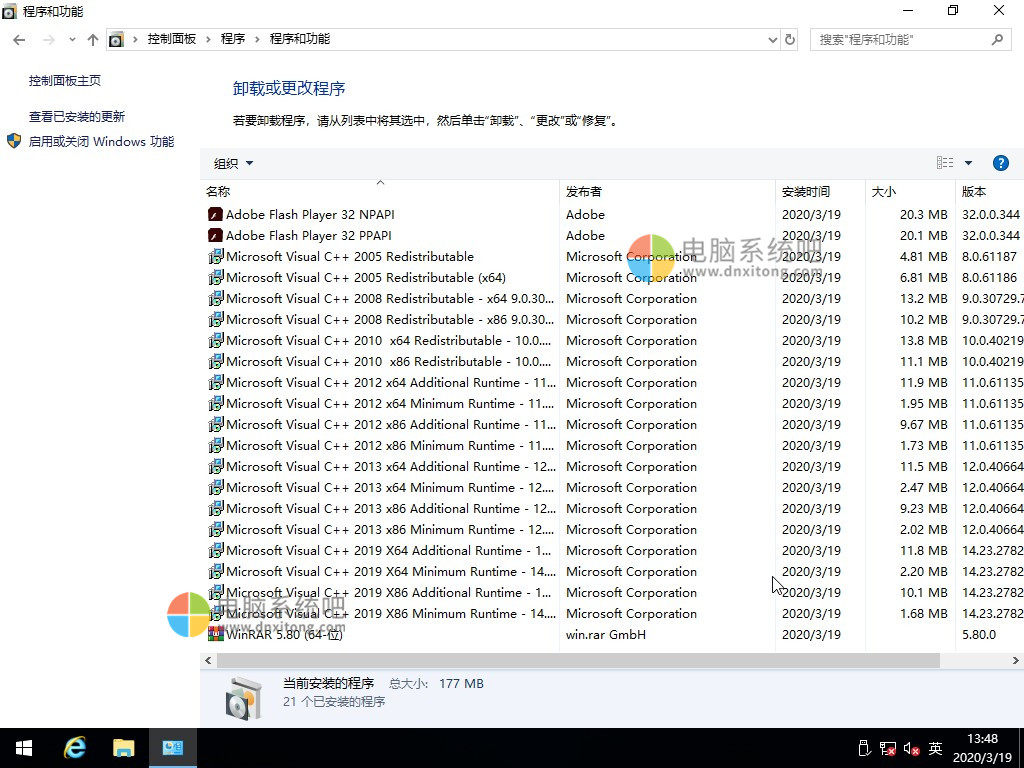Viewport: 1024px width, 768px height.
Task: Click the 英 language indicator in the taskbar
Action: coord(935,747)
